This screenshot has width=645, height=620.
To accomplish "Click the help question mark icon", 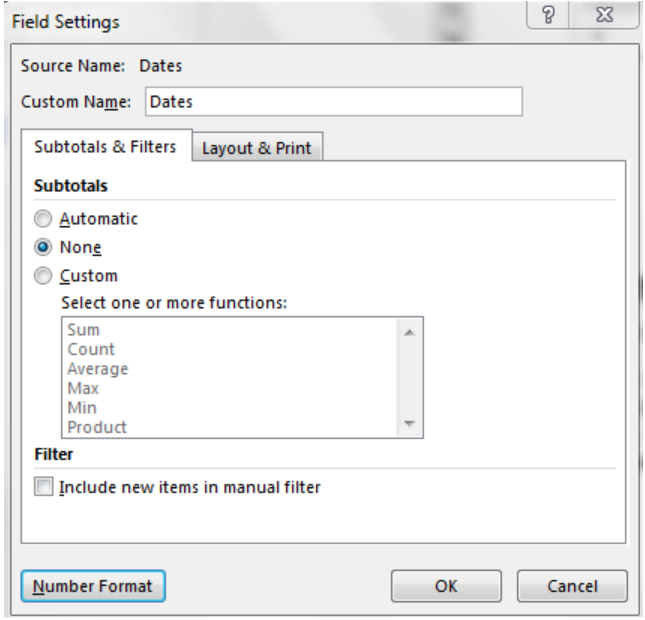I will pos(548,15).
